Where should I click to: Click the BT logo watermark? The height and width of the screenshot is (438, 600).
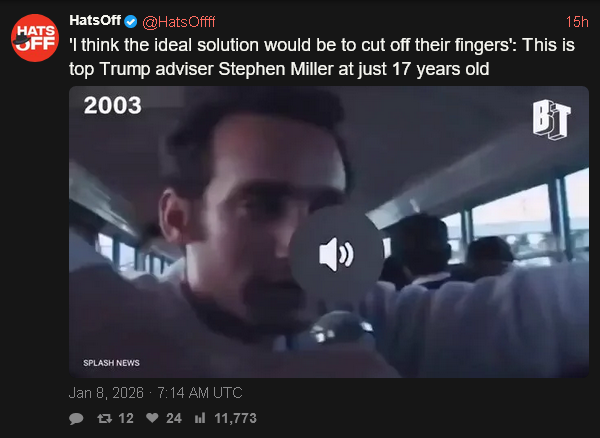point(551,120)
